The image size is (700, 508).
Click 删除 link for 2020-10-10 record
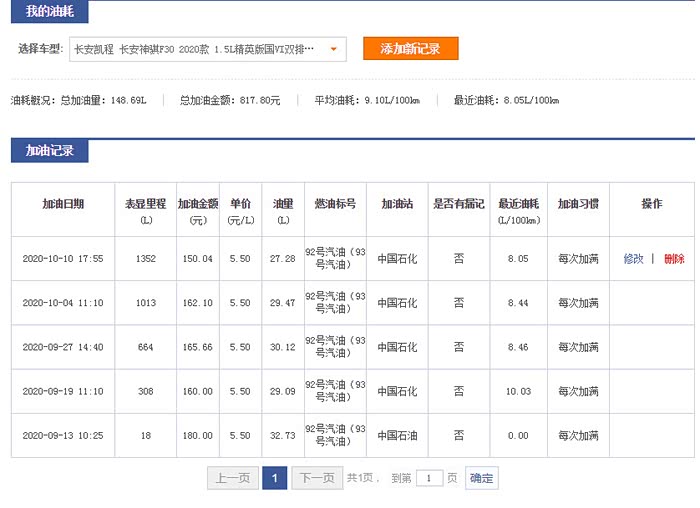click(x=674, y=259)
